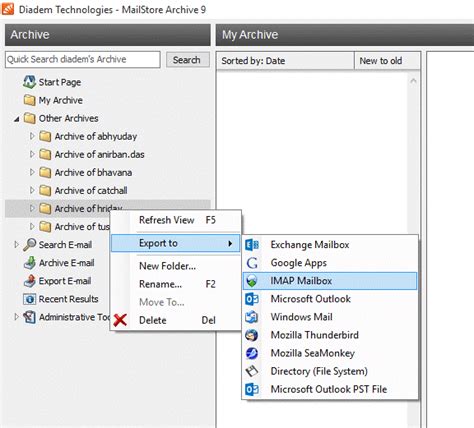This screenshot has width=474, height=428.
Task: Select Exchange Mailbox export option
Action: tap(330, 245)
